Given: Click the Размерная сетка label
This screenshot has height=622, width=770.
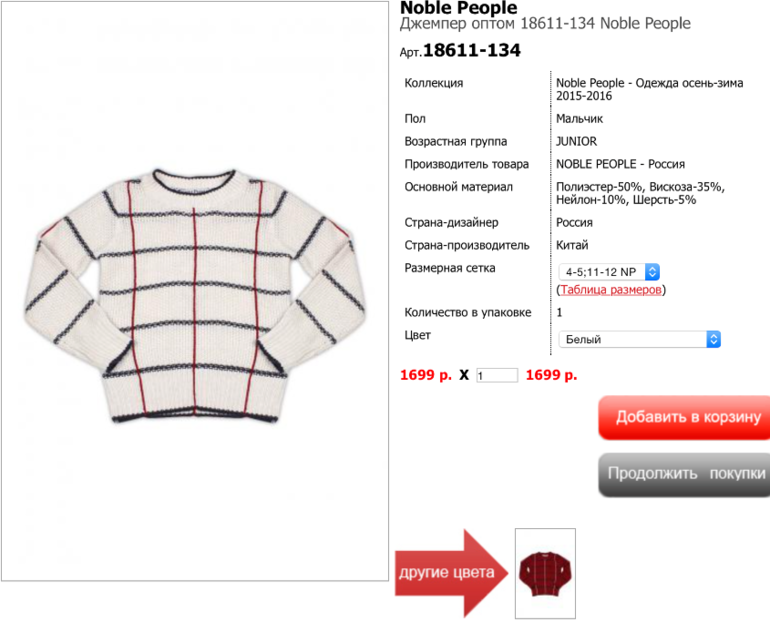Looking at the screenshot, I should 450,268.
